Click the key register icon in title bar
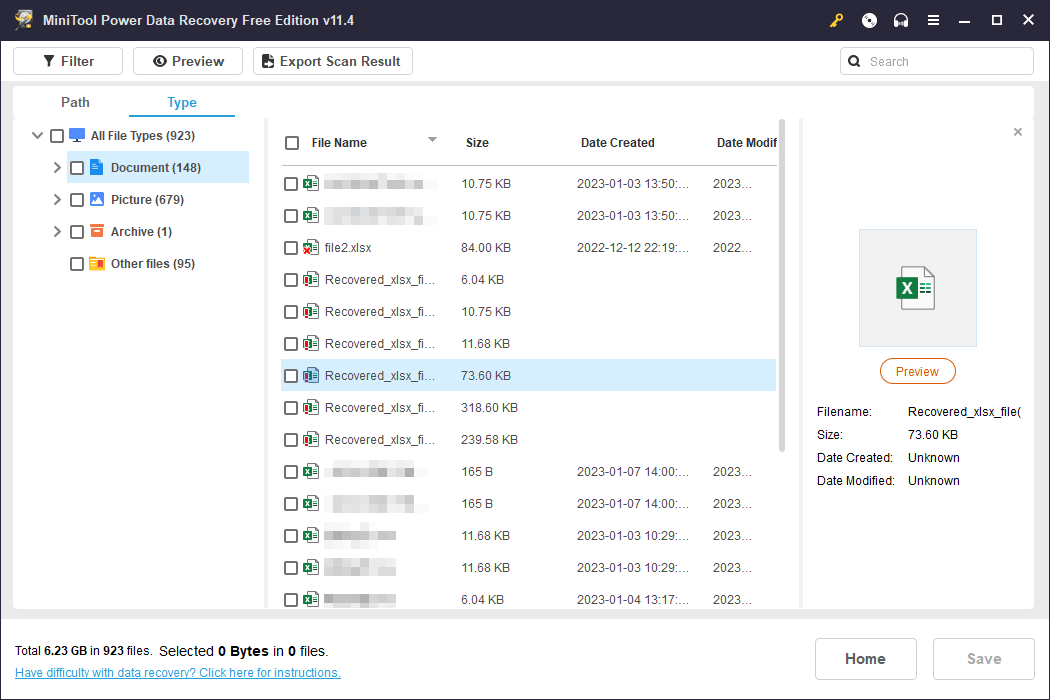The image size is (1050, 700). pos(836,20)
